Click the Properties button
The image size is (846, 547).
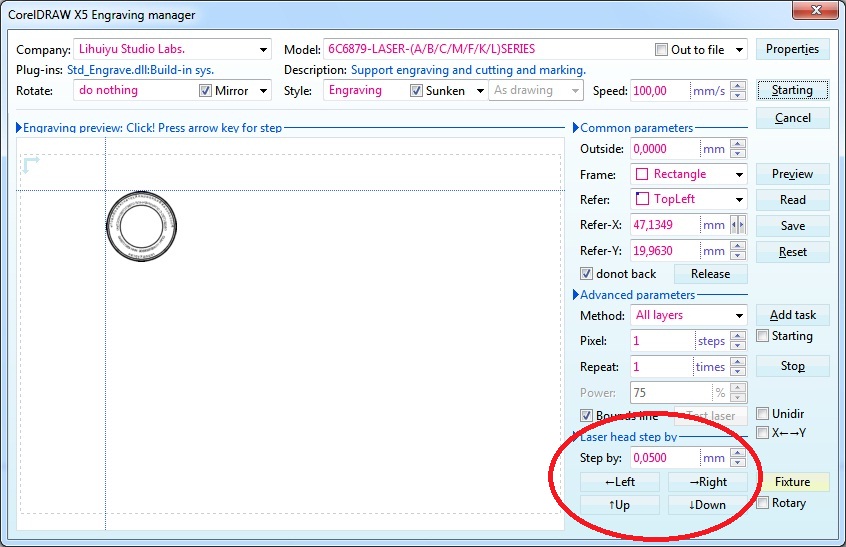point(792,49)
